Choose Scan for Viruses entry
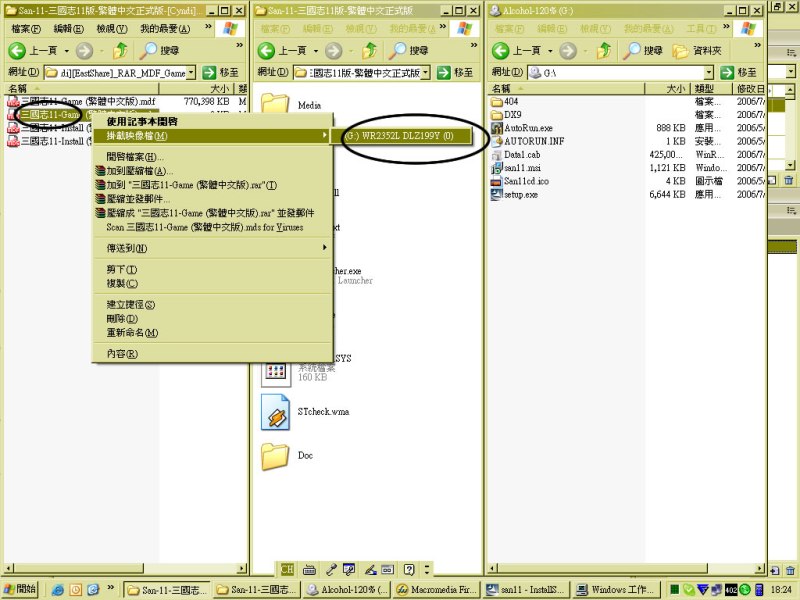 pyautogui.click(x=211, y=227)
